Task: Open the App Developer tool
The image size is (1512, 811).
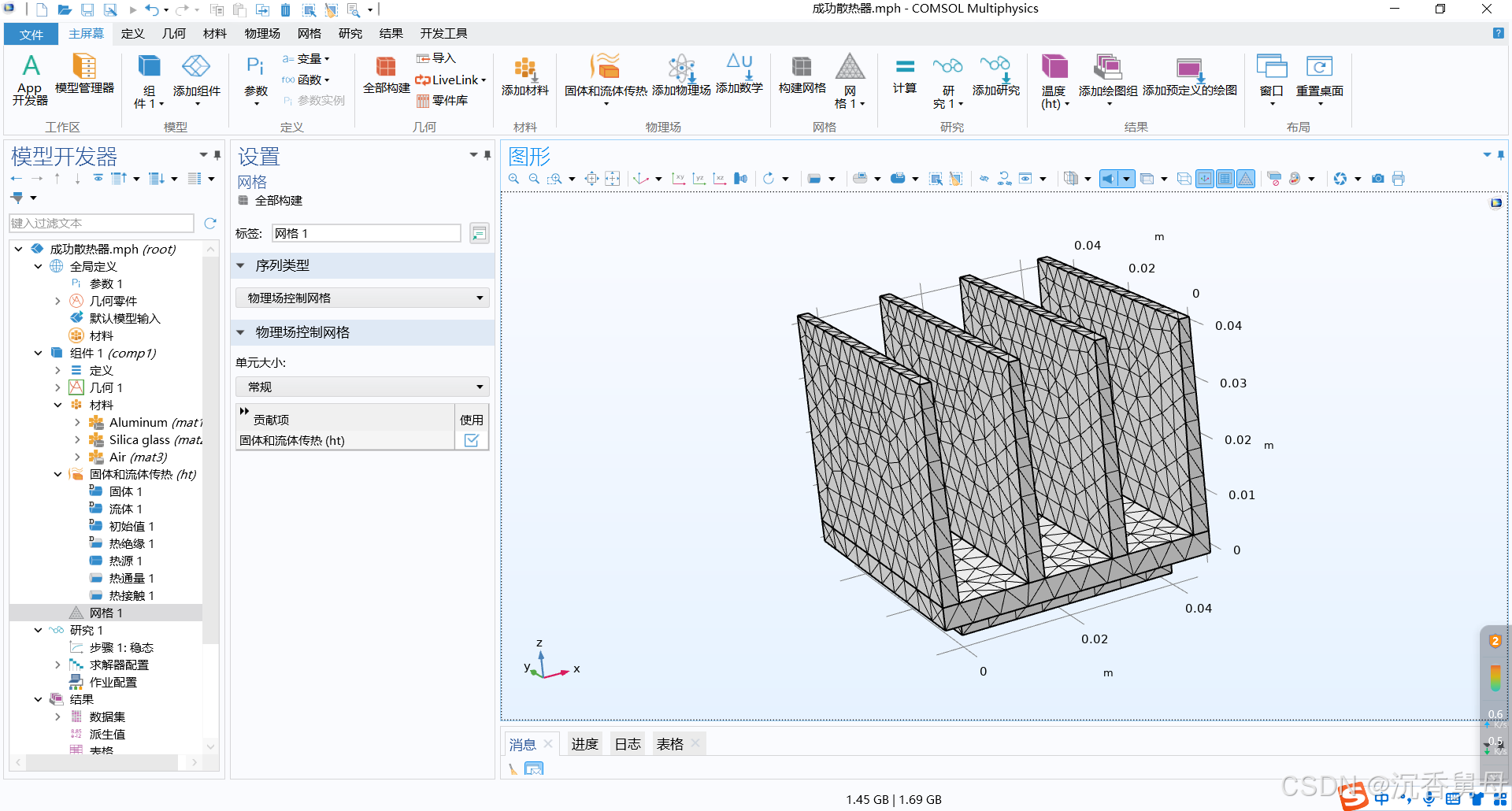Action: [30, 80]
